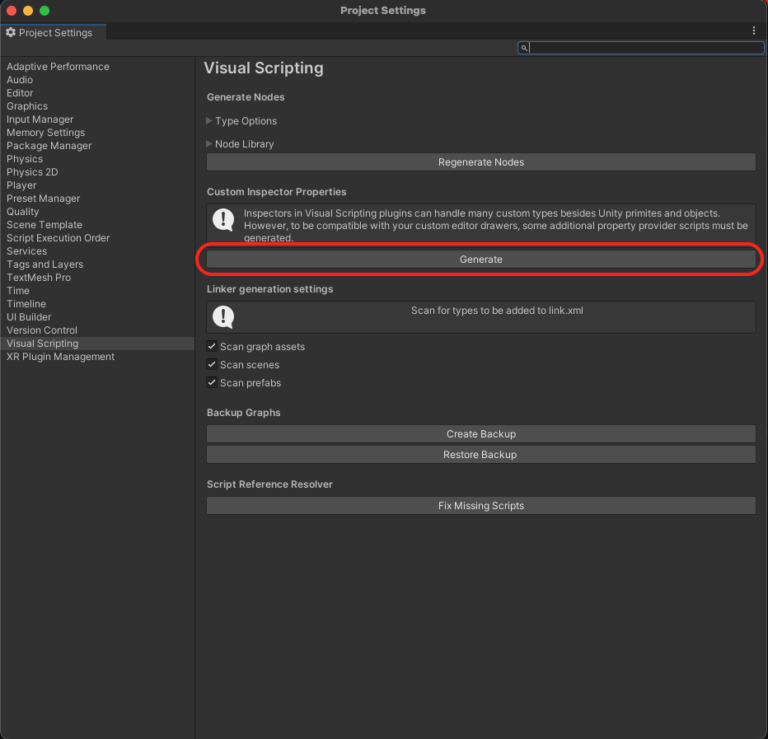Open Adaptive Performance settings
Viewport: 768px width, 739px height.
58,67
